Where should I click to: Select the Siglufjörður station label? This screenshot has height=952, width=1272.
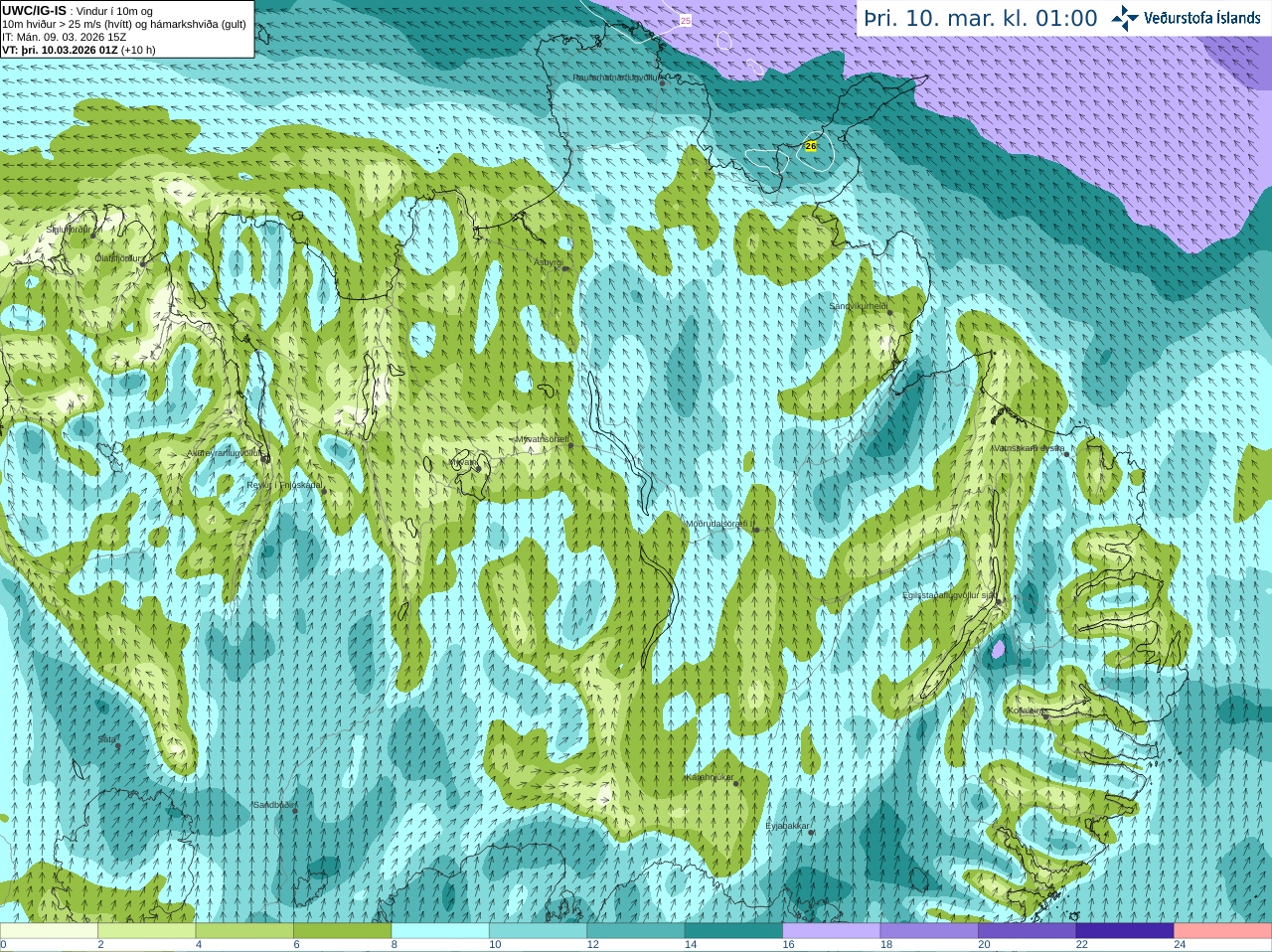pos(69,230)
